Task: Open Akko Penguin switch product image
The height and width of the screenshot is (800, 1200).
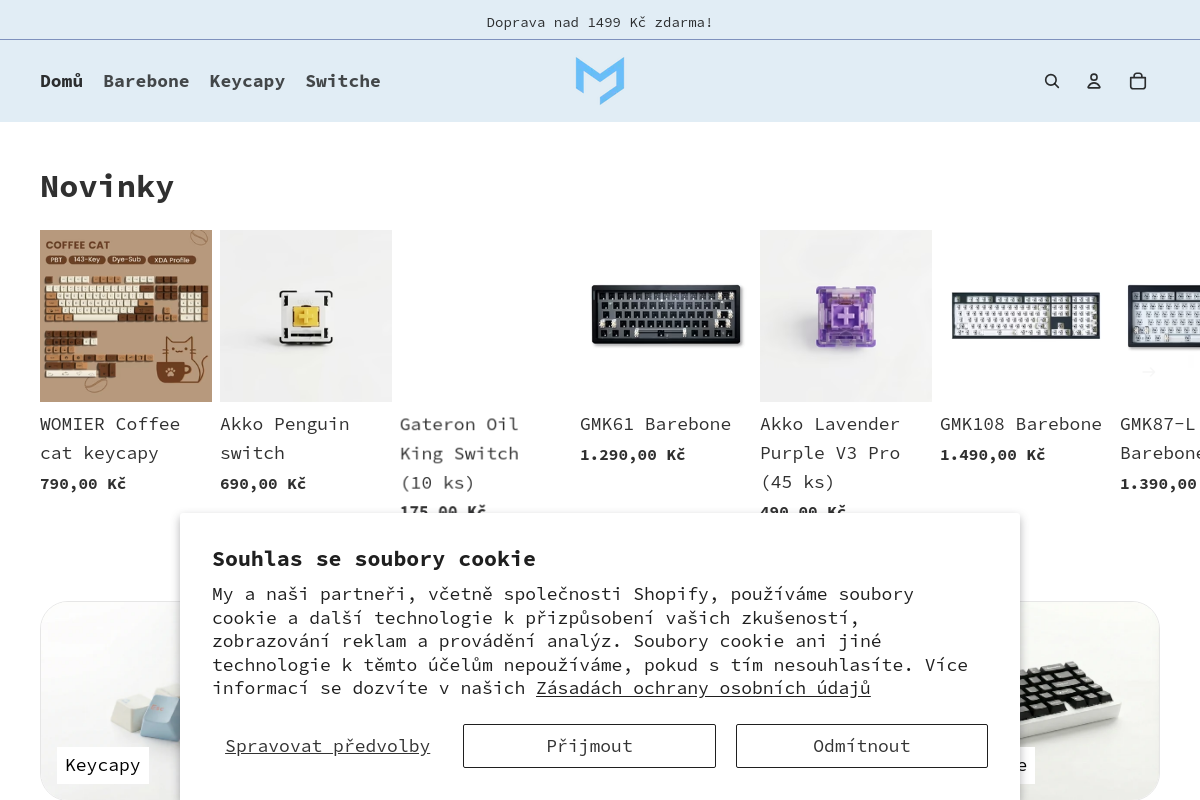Action: pos(306,316)
